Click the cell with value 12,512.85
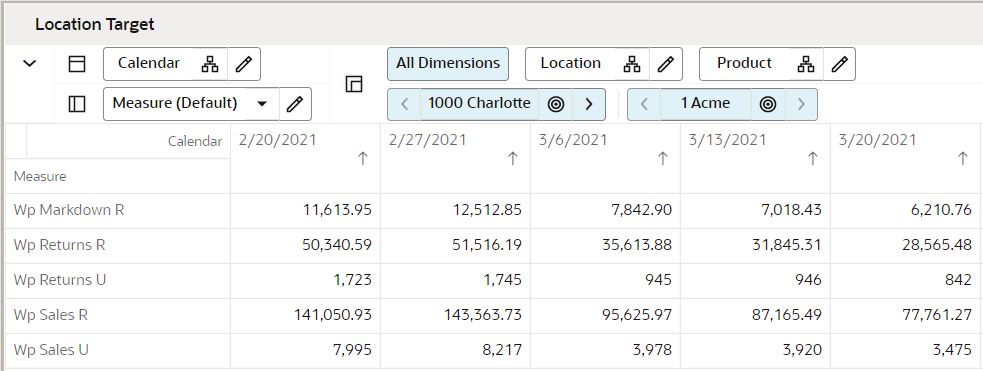This screenshot has height=371, width=983. click(x=455, y=211)
